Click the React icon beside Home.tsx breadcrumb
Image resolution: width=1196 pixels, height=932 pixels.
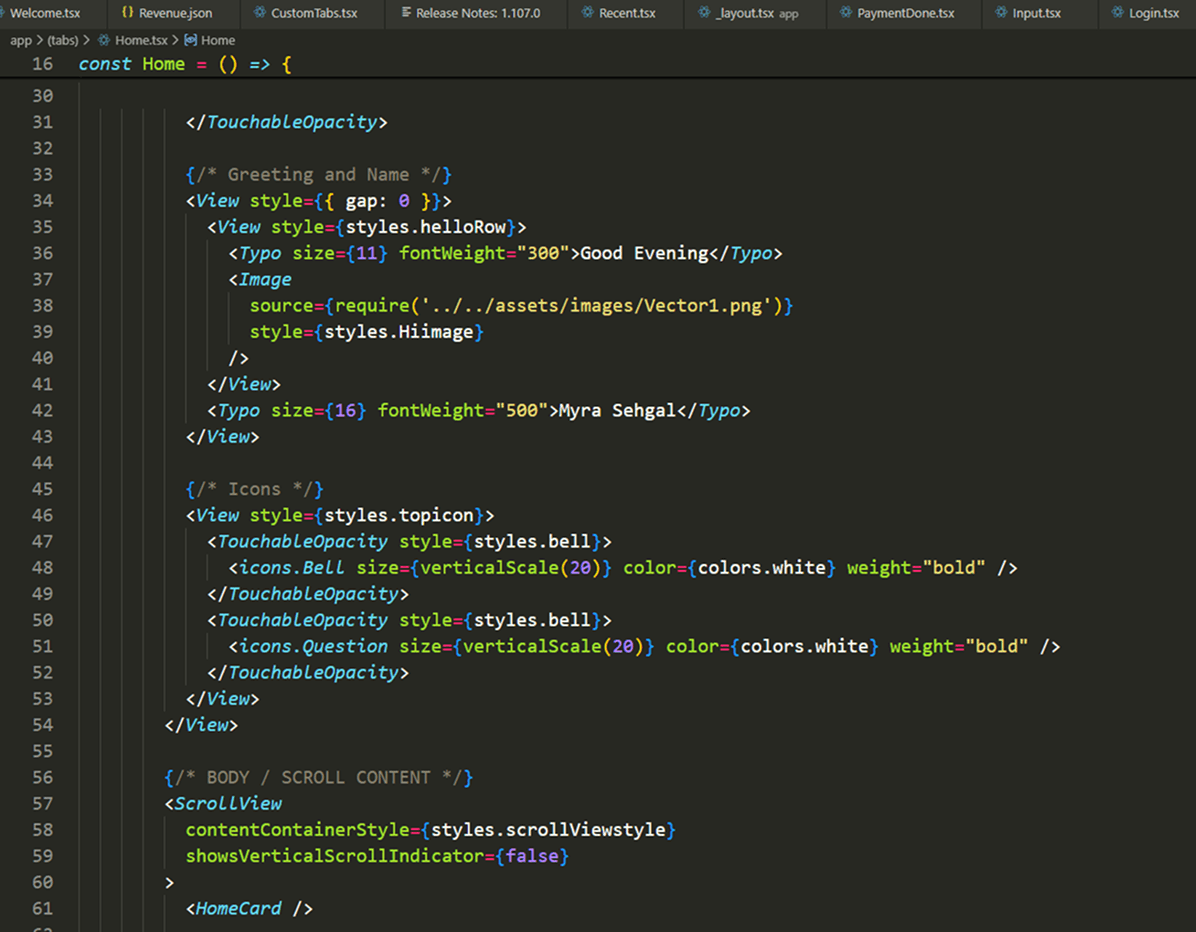[104, 40]
